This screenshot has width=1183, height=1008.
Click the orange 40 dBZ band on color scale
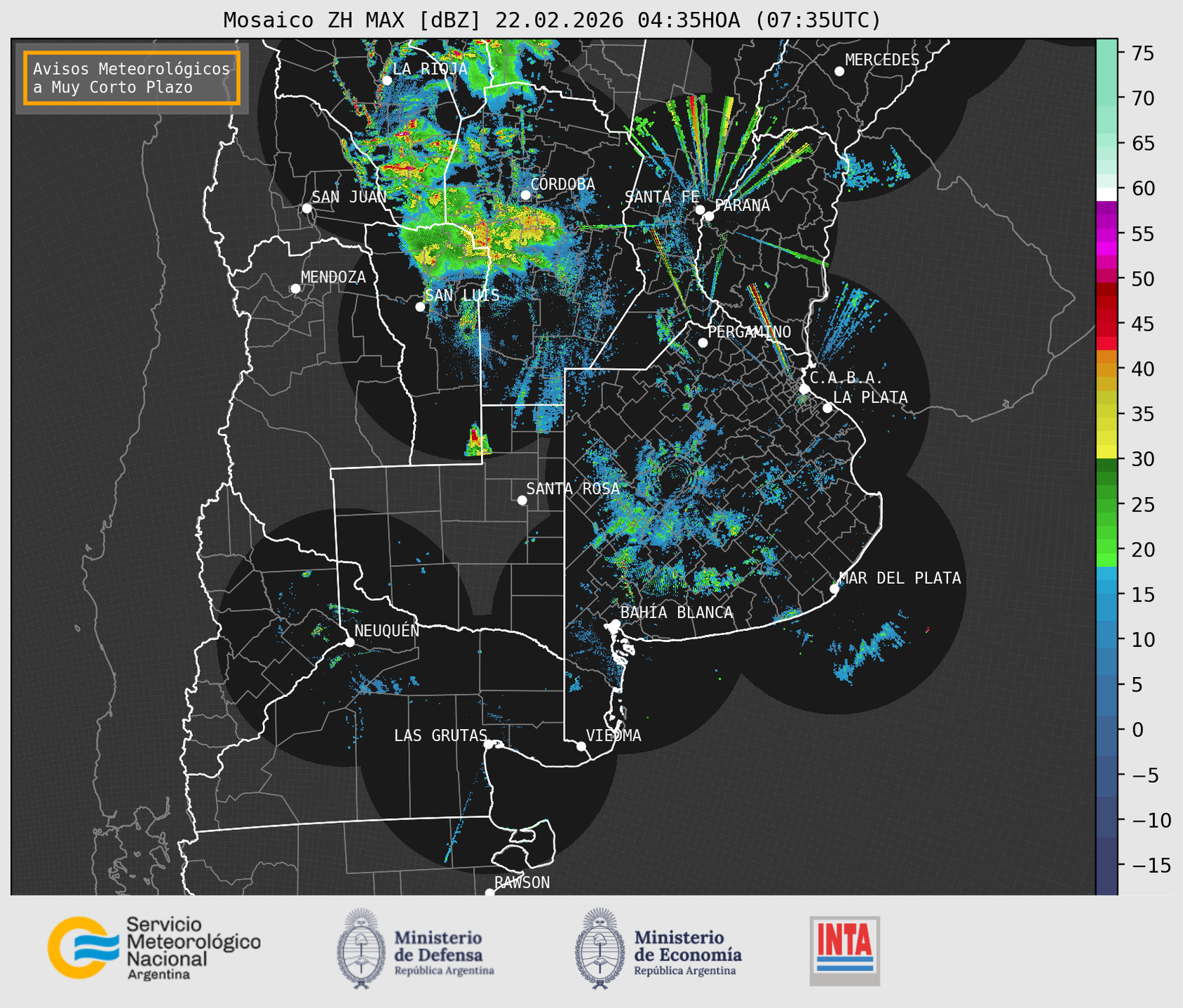(x=1107, y=369)
